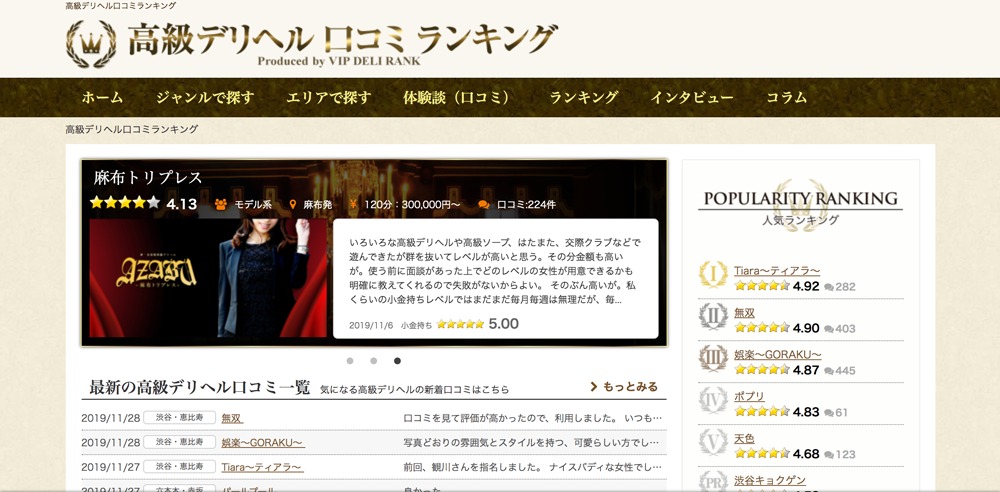The height and width of the screenshot is (492, 1000).
Task: Select the first carousel dot
Action: coord(350,361)
